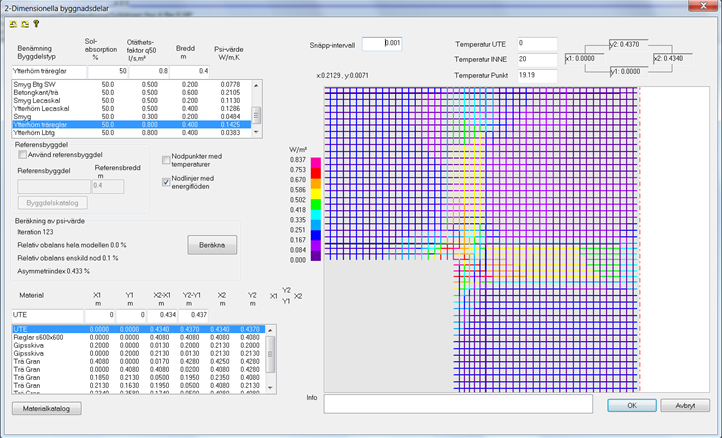The width and height of the screenshot is (722, 438).
Task: Click the magenta 0.837 legend swatch
Action: [x=316, y=163]
